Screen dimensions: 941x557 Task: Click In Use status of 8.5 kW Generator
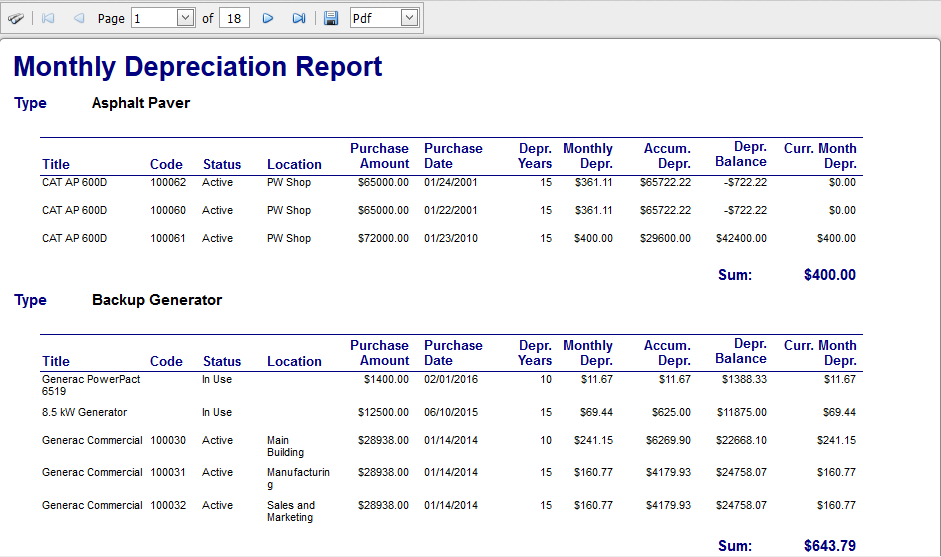point(217,413)
